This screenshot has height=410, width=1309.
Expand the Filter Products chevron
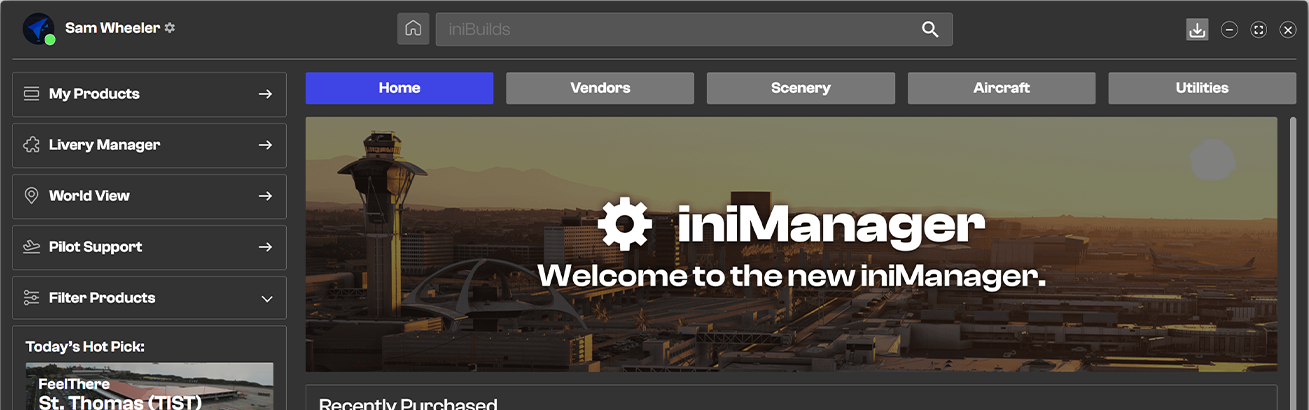tap(266, 298)
